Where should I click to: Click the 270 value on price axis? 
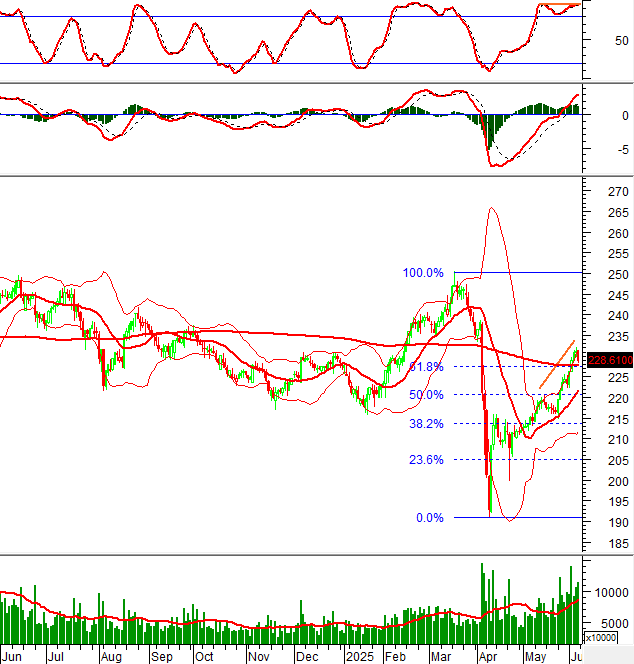pyautogui.click(x=619, y=191)
